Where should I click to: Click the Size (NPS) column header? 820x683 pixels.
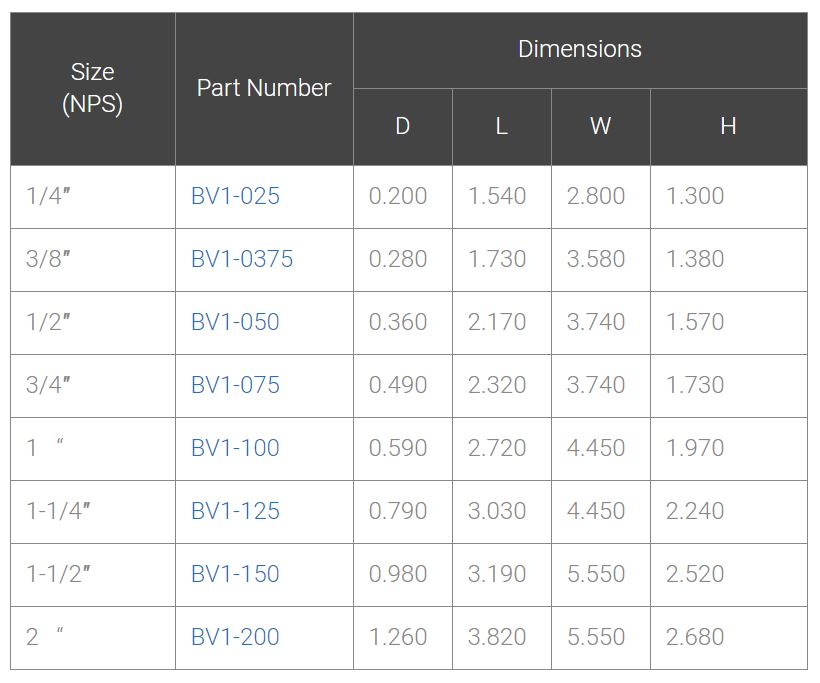click(x=92, y=88)
